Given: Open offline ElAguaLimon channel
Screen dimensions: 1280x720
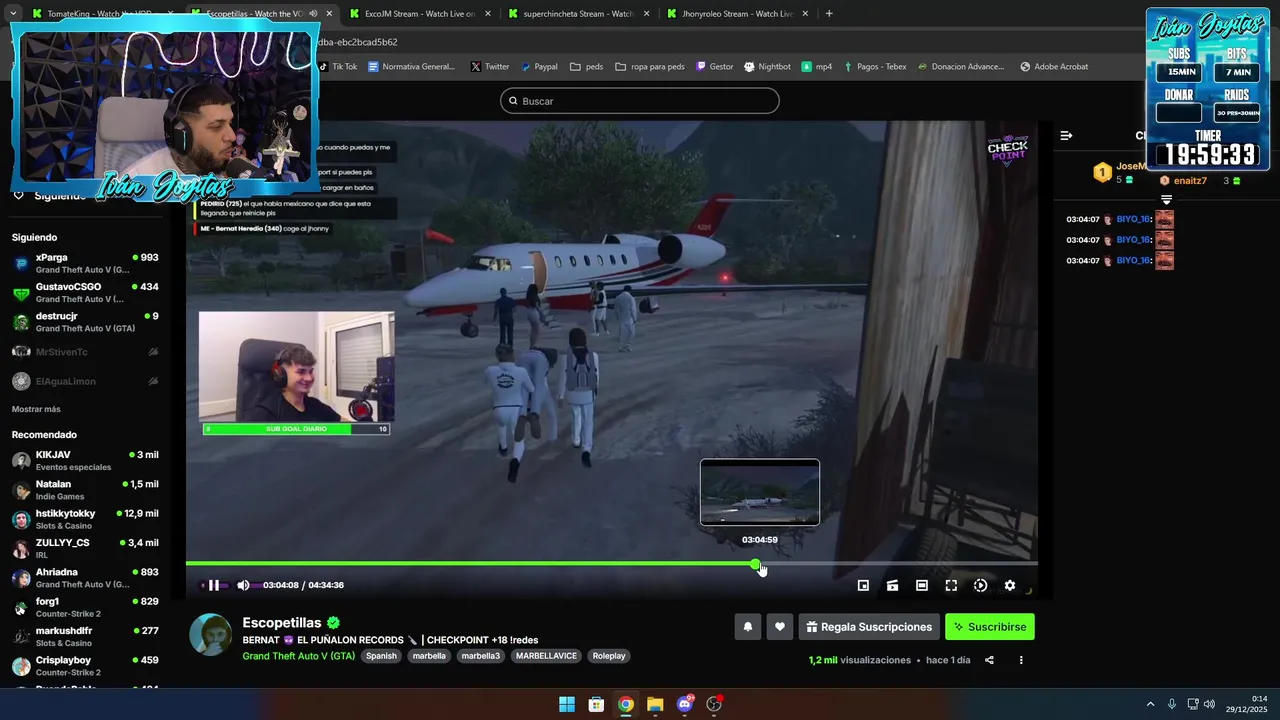Looking at the screenshot, I should [85, 381].
